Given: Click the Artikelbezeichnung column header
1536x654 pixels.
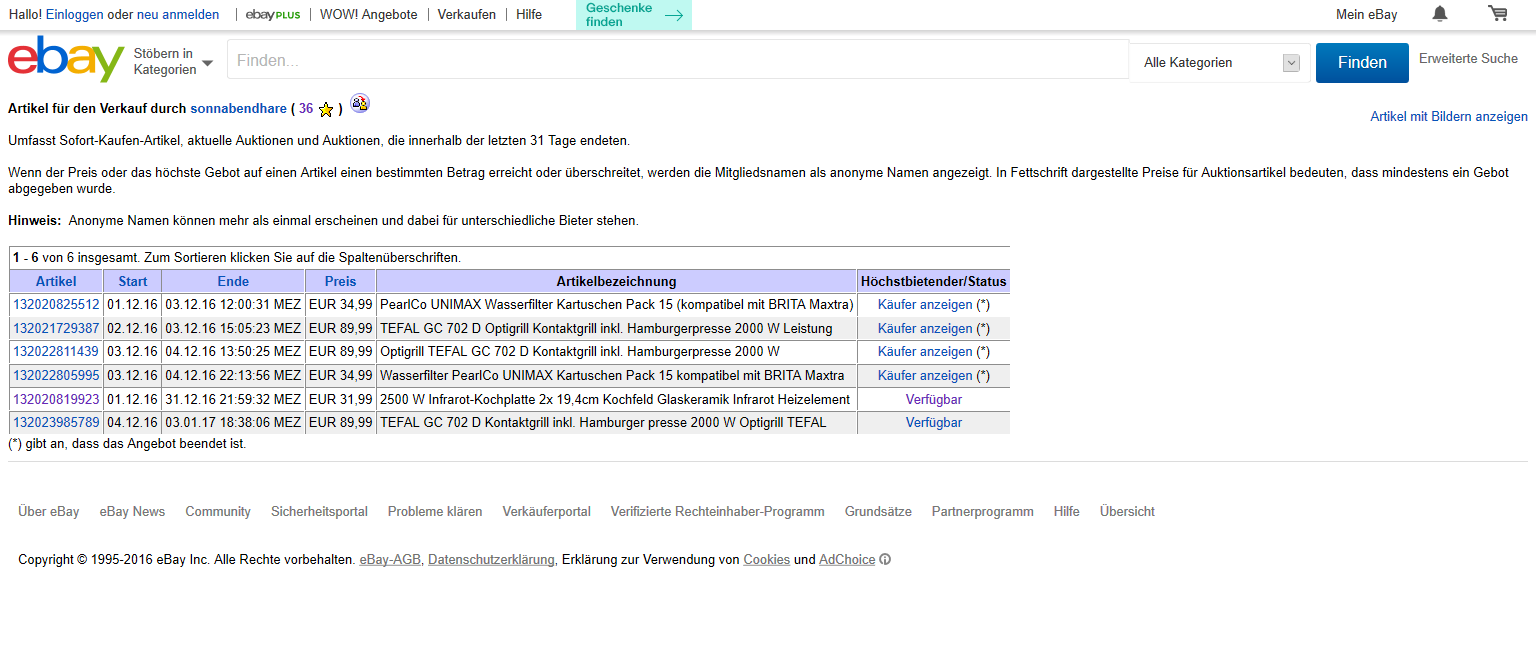Looking at the screenshot, I should tap(616, 281).
